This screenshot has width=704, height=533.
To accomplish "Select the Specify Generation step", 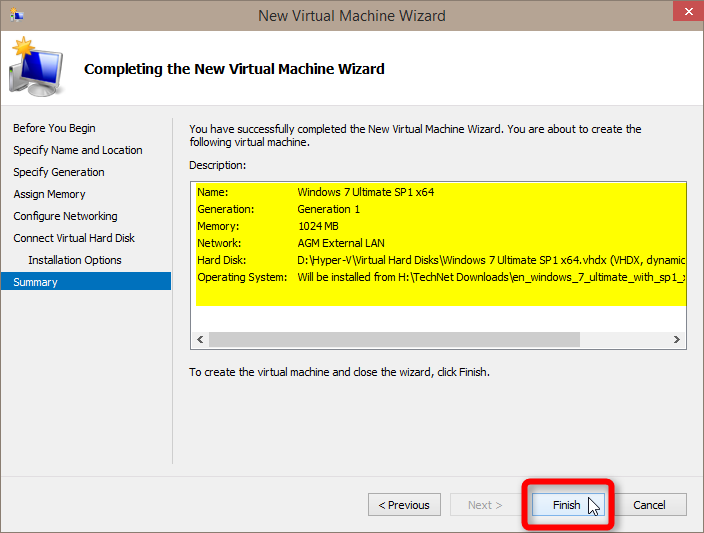I will (59, 172).
